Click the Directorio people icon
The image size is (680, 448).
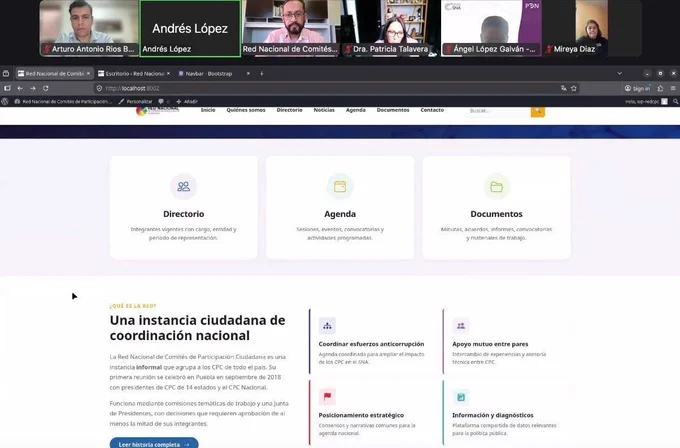pyautogui.click(x=183, y=186)
